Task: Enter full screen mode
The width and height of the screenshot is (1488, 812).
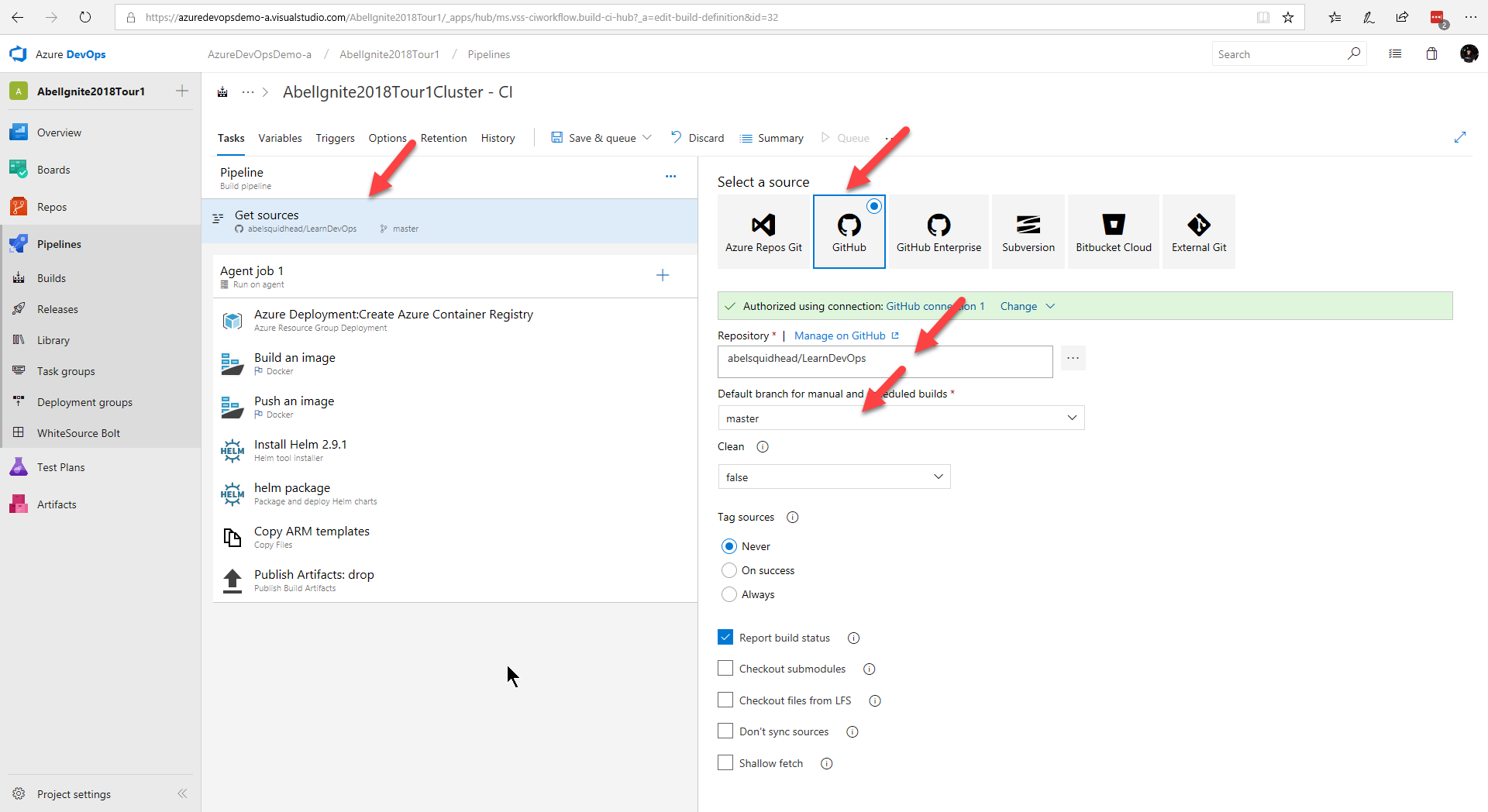Action: [x=1460, y=137]
